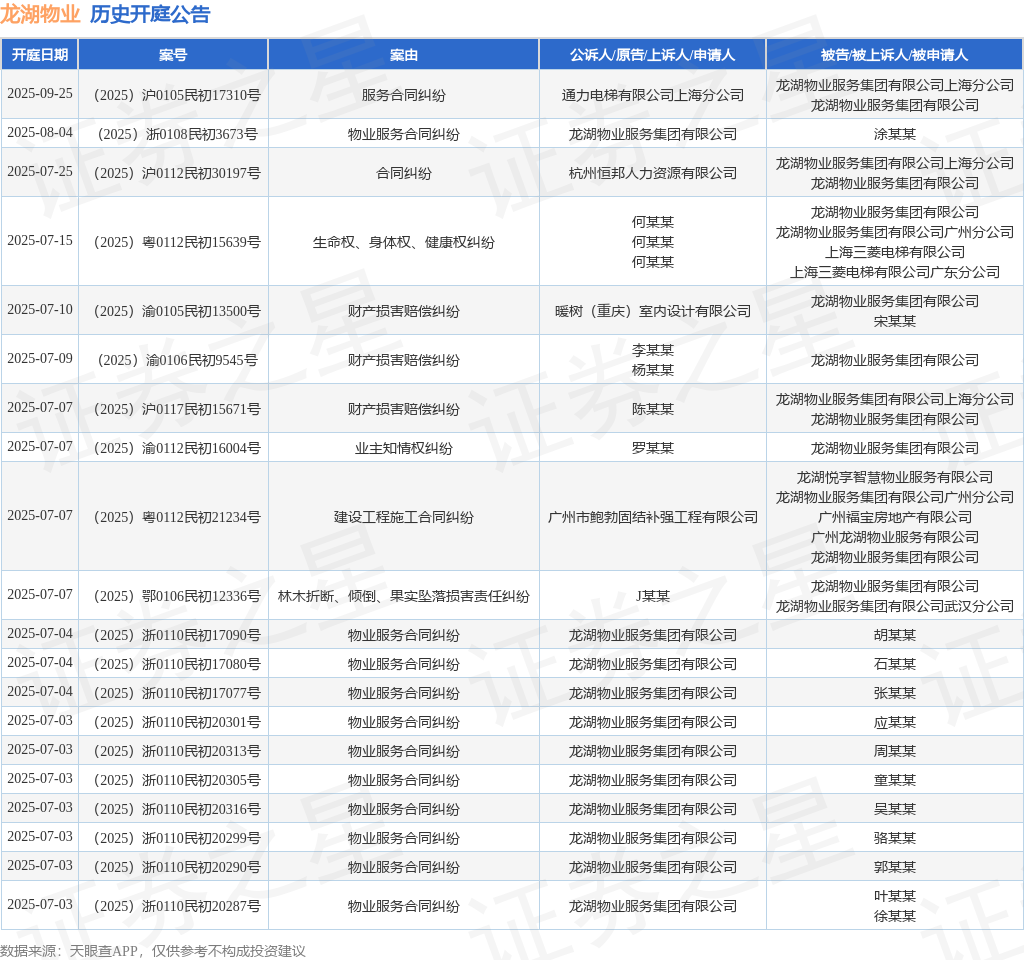
Task: Click defendant 叶某某
Action: click(x=895, y=897)
